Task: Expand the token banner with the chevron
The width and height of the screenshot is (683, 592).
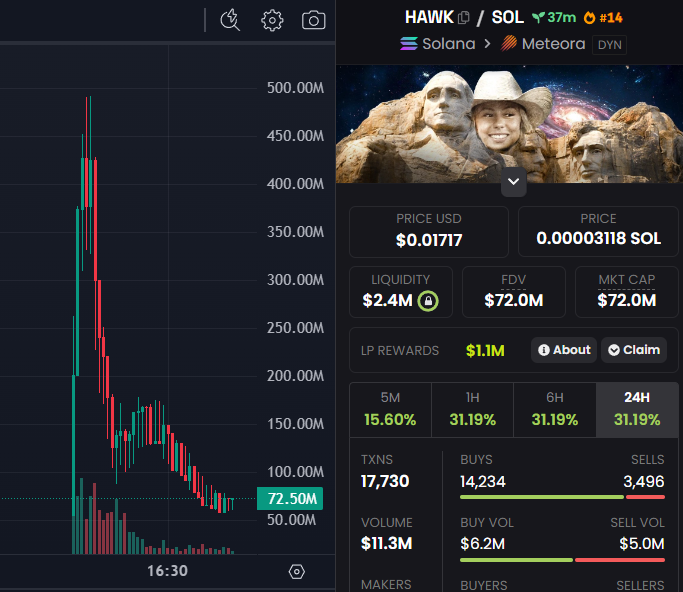Action: 514,181
